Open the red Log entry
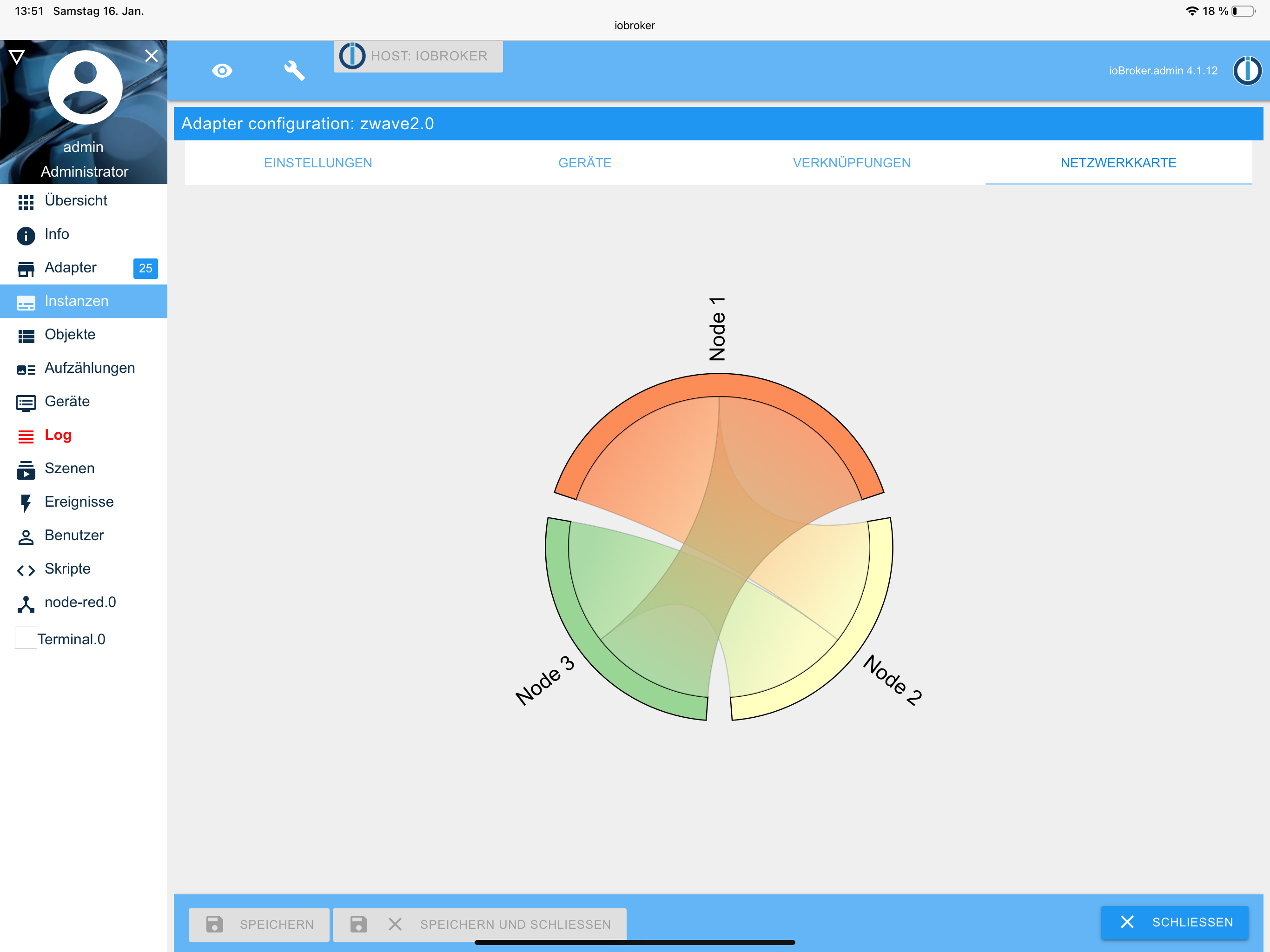The image size is (1270, 952). [58, 435]
